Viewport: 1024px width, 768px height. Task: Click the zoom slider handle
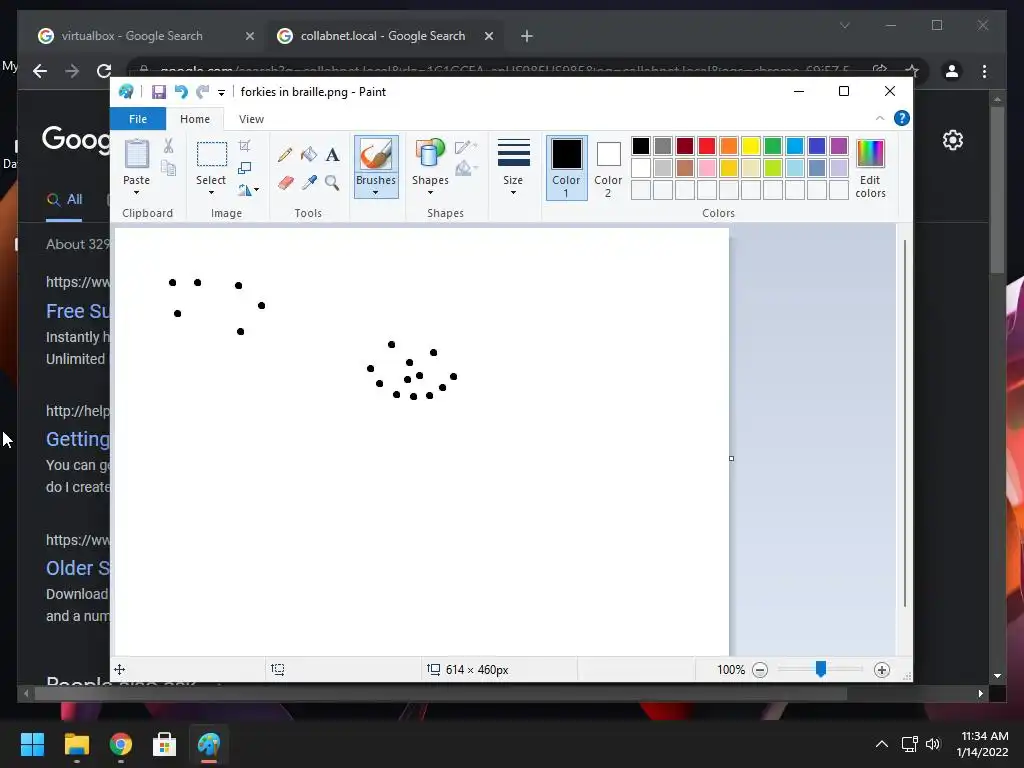(821, 669)
